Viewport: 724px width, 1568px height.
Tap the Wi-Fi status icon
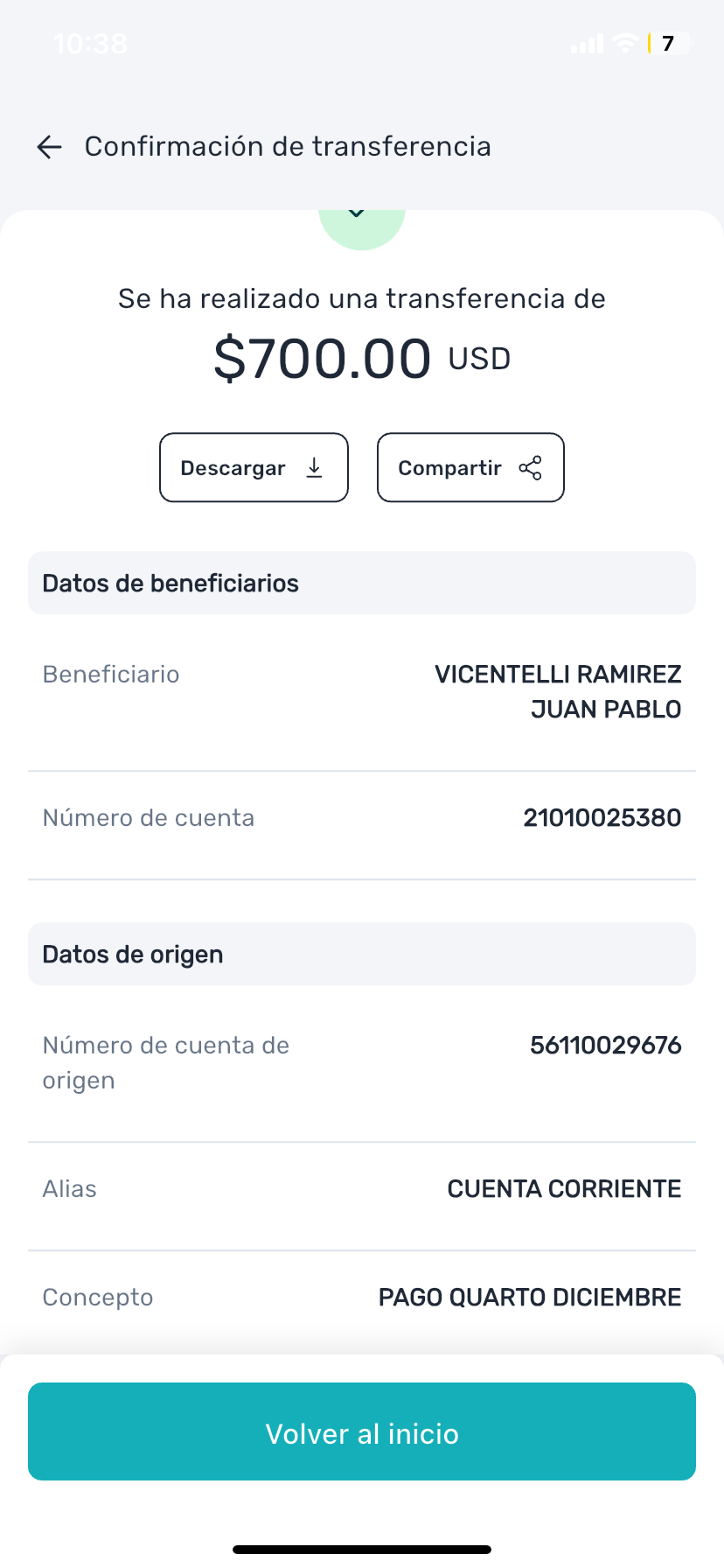(x=625, y=43)
